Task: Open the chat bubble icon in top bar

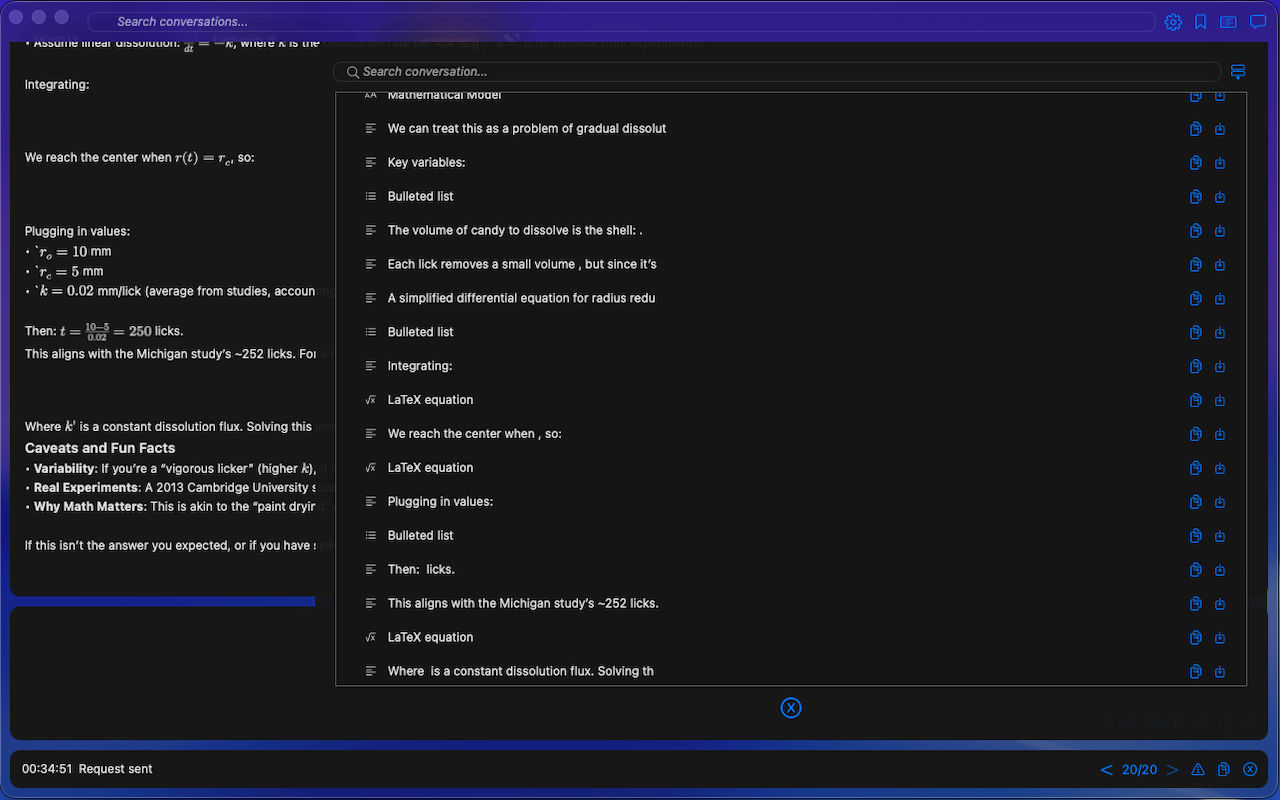Action: pos(1258,22)
